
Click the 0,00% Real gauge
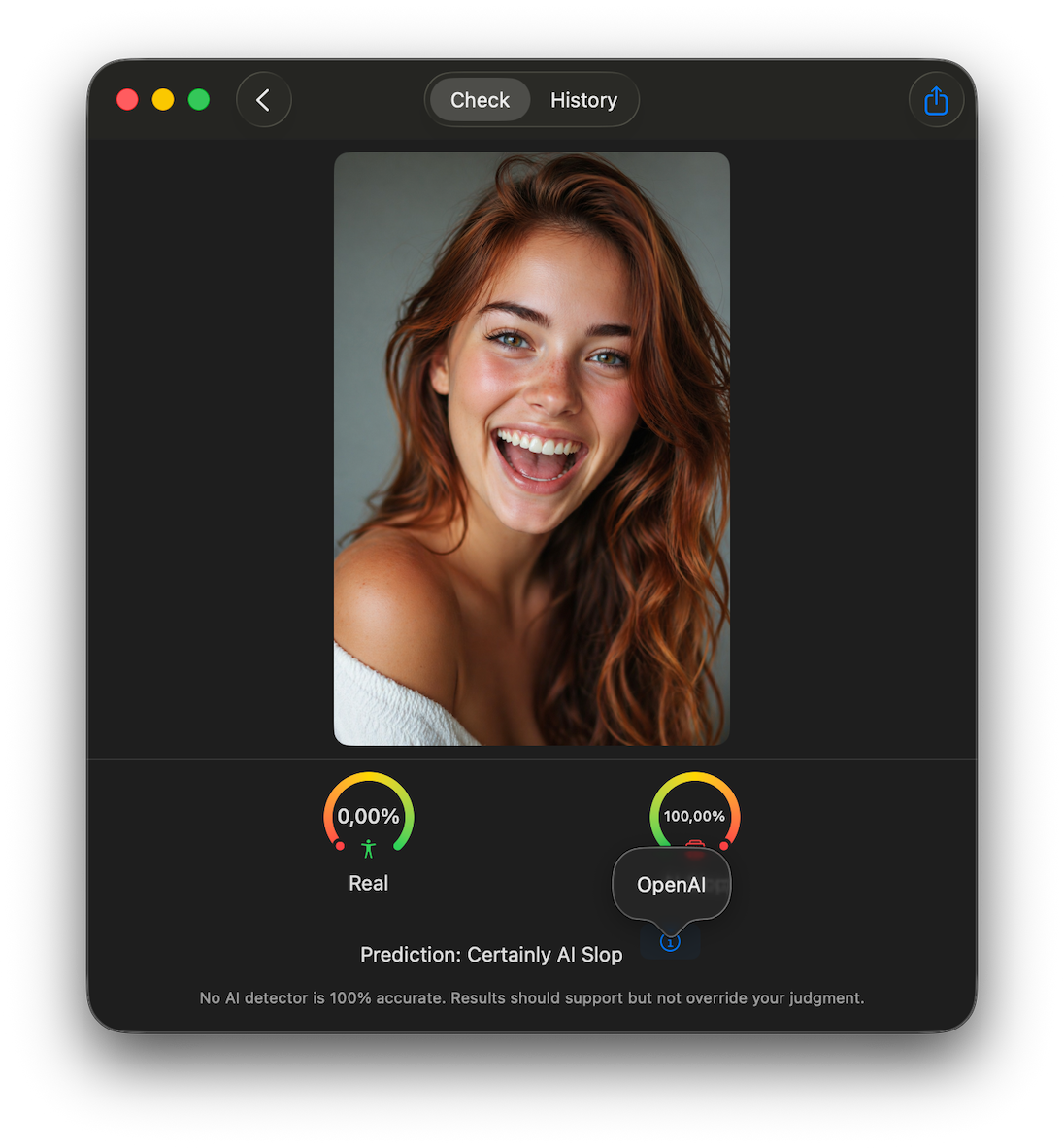[x=369, y=815]
